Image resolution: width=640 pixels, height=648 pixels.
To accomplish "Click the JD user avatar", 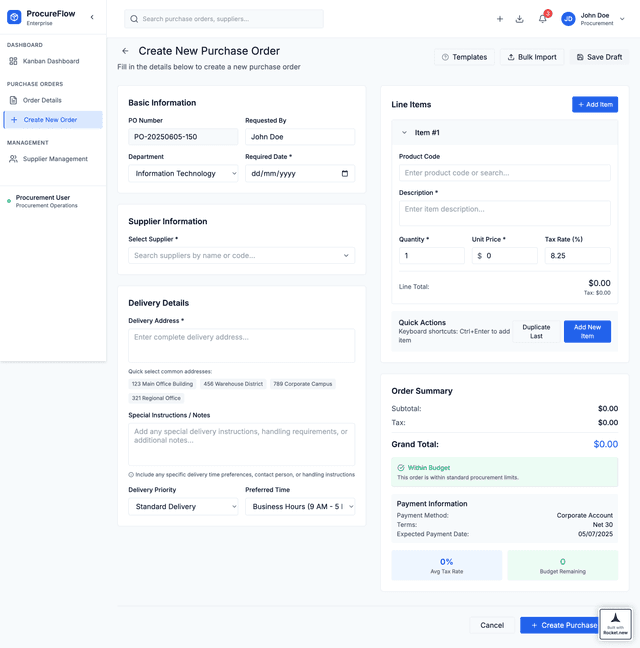I will (x=568, y=19).
